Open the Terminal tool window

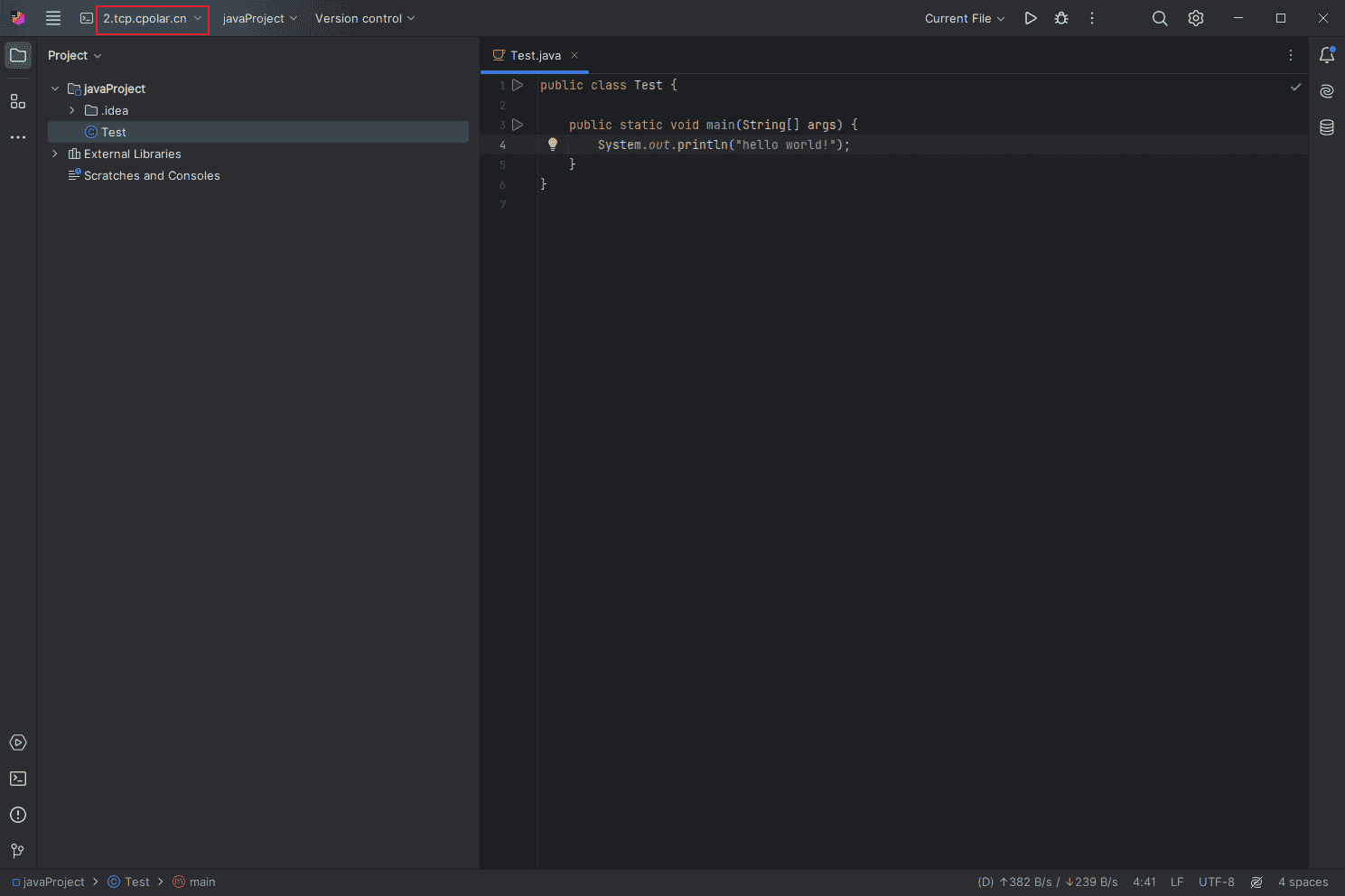(x=18, y=778)
